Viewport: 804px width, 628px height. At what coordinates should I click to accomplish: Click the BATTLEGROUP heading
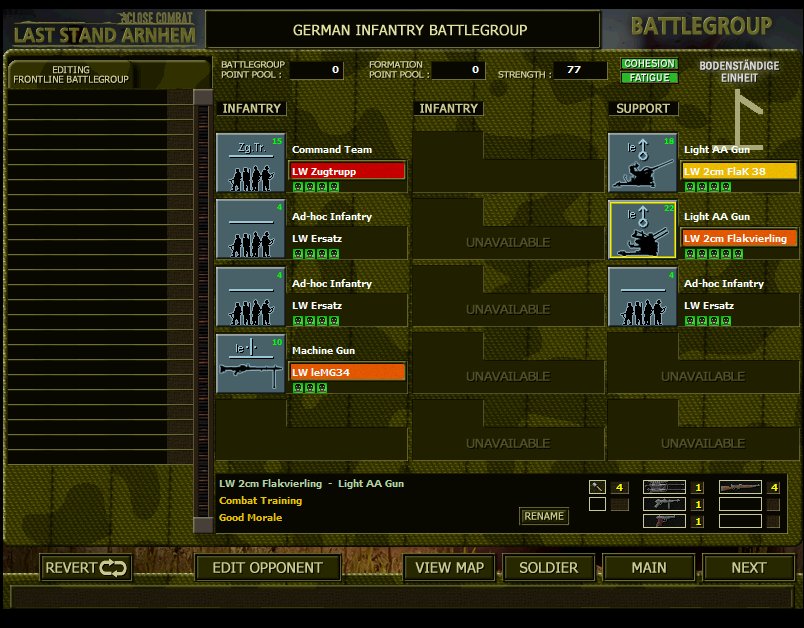[x=701, y=26]
